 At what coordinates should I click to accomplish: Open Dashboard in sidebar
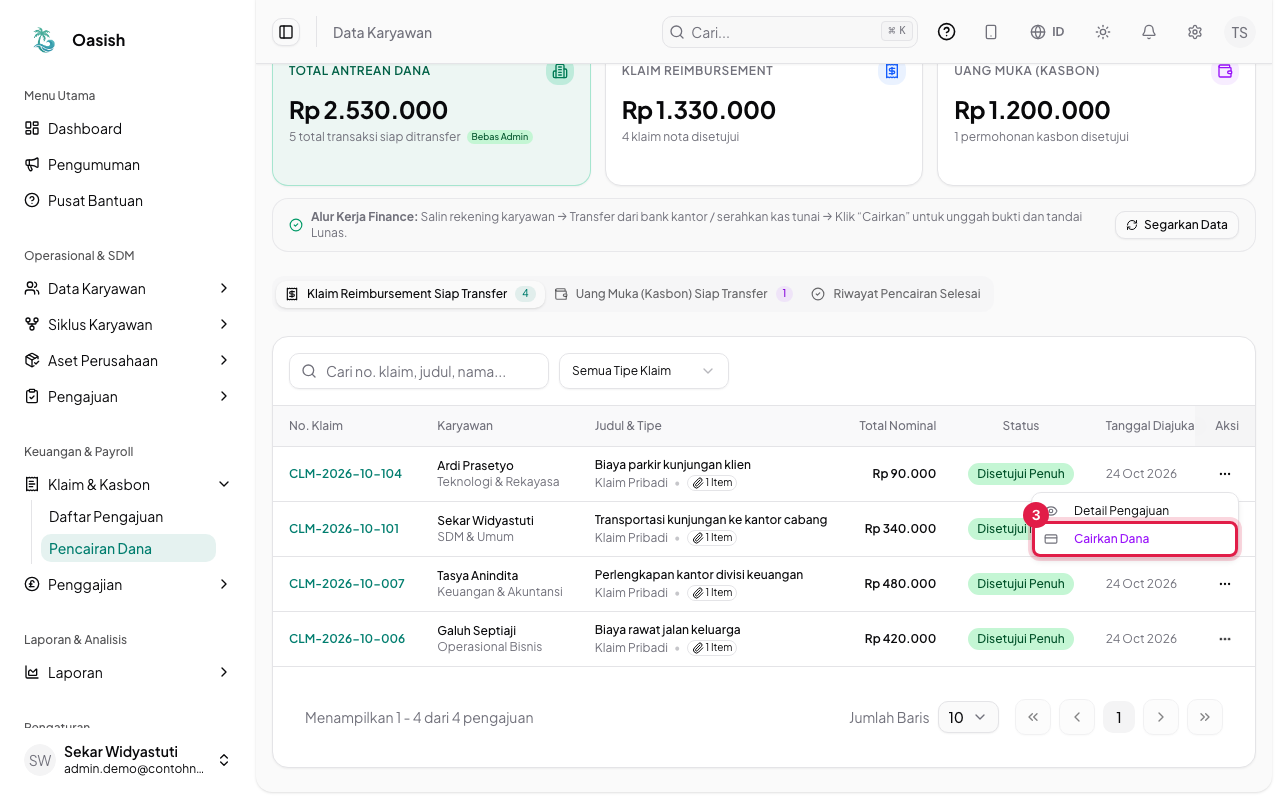click(x=128, y=128)
